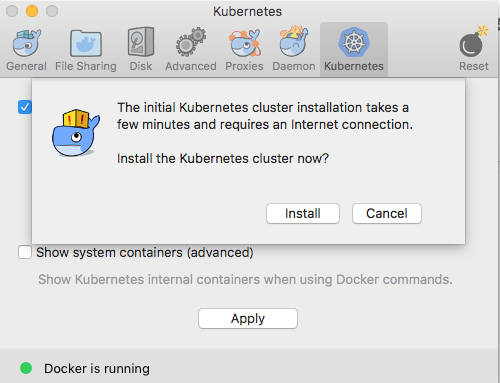The width and height of the screenshot is (500, 383).
Task: Open the File Sharing folder icon
Action: pos(86,43)
